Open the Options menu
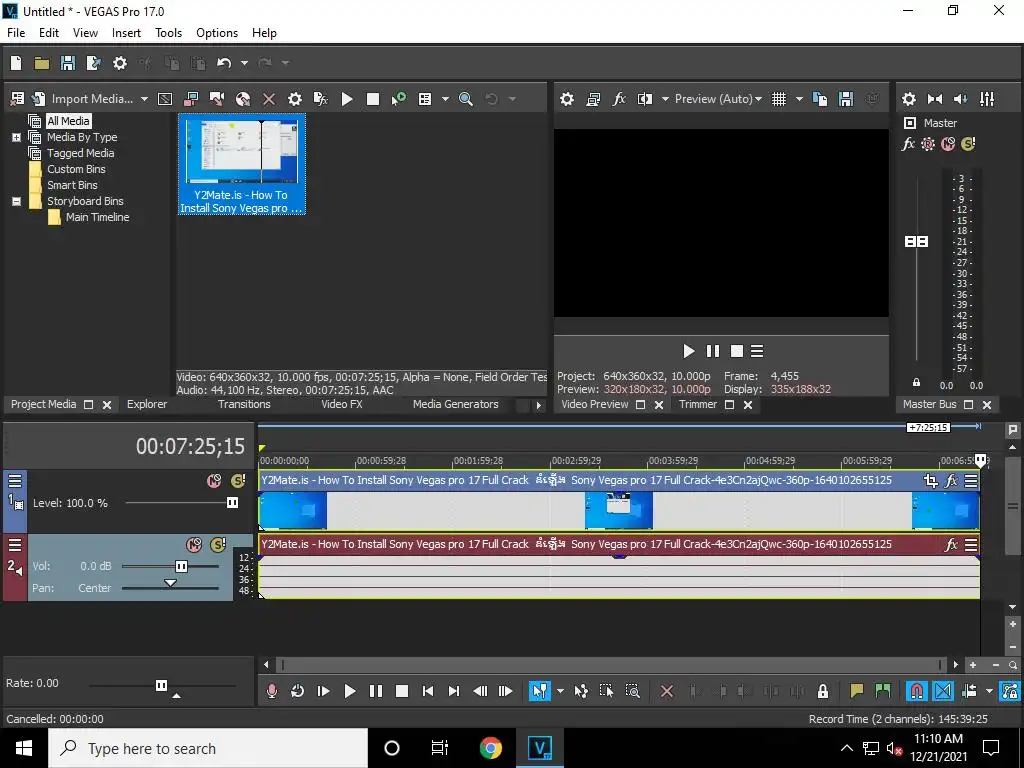The image size is (1024, 768). tap(217, 33)
